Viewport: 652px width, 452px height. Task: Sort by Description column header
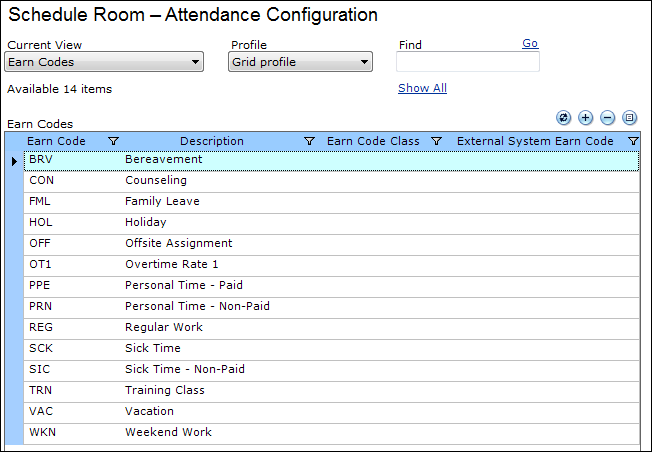click(x=212, y=141)
